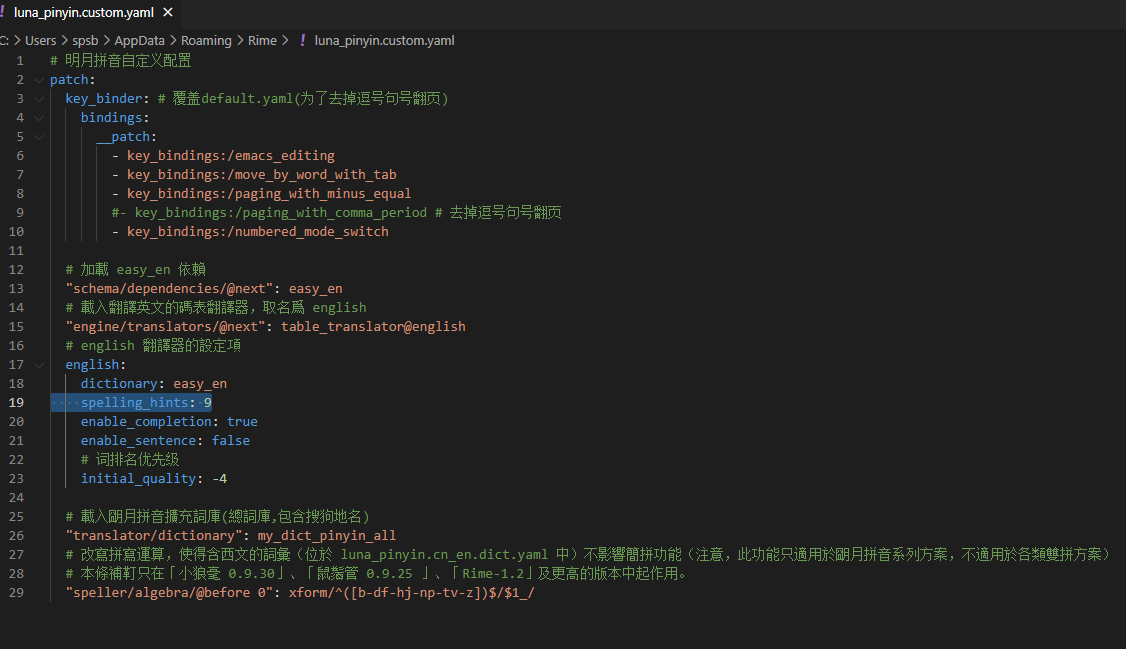
Task: Click the Users breadcrumb item
Action: coord(40,40)
